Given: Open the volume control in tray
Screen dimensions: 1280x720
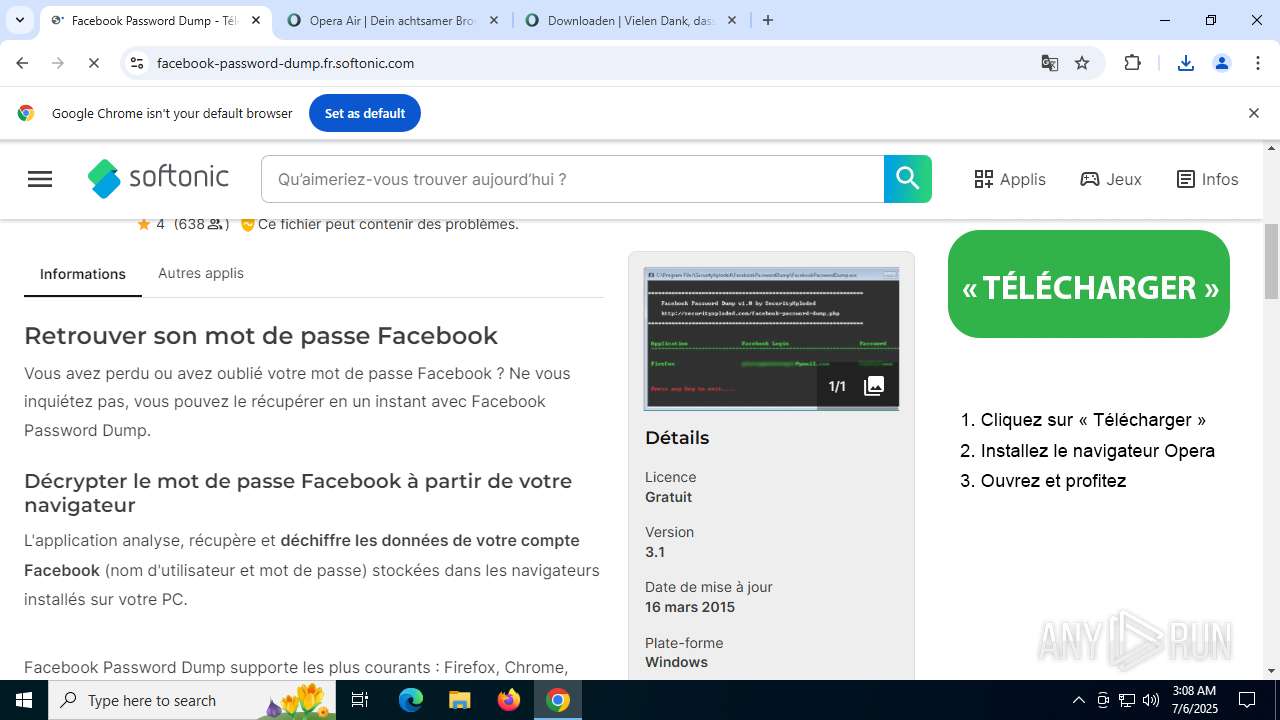Looking at the screenshot, I should tap(1151, 700).
